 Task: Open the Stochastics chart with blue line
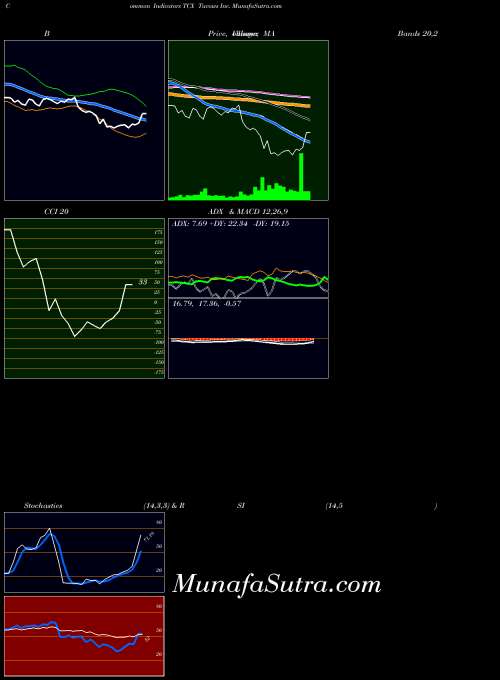85,552
